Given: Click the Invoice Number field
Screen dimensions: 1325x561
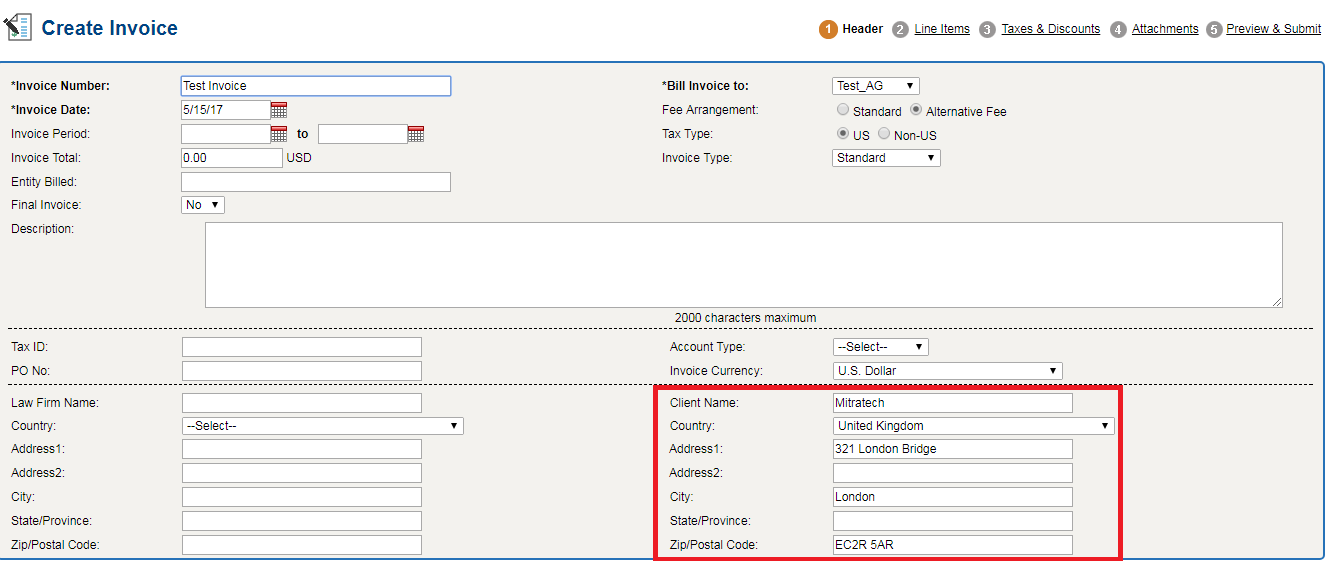Looking at the screenshot, I should [316, 86].
